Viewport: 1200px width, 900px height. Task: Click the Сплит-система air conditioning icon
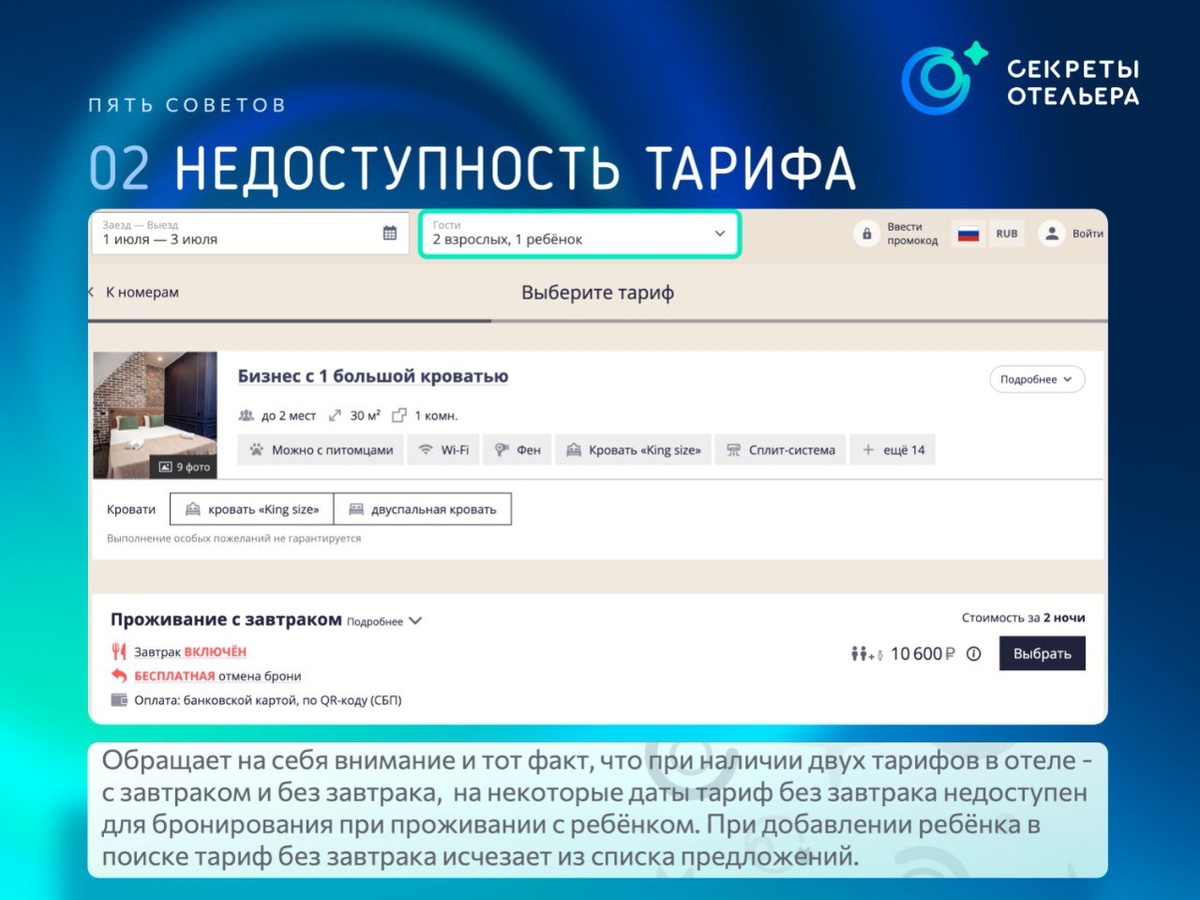737,450
